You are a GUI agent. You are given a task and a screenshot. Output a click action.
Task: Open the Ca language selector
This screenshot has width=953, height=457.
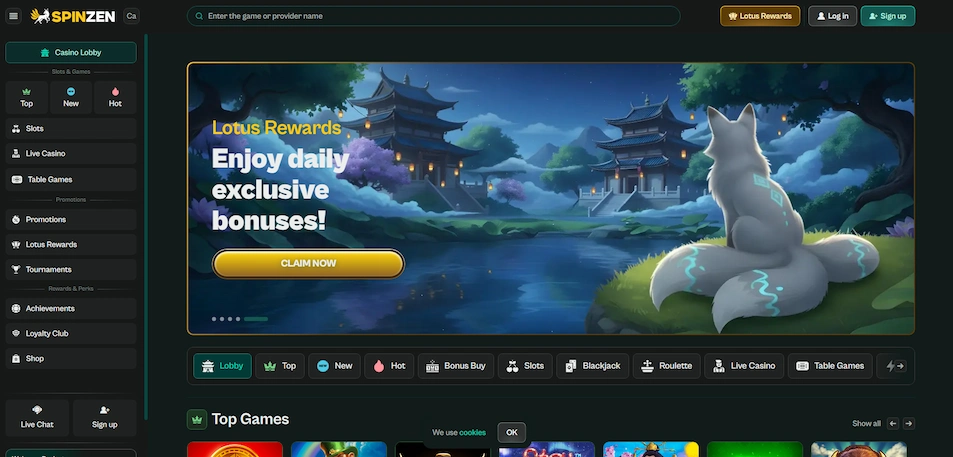(131, 16)
